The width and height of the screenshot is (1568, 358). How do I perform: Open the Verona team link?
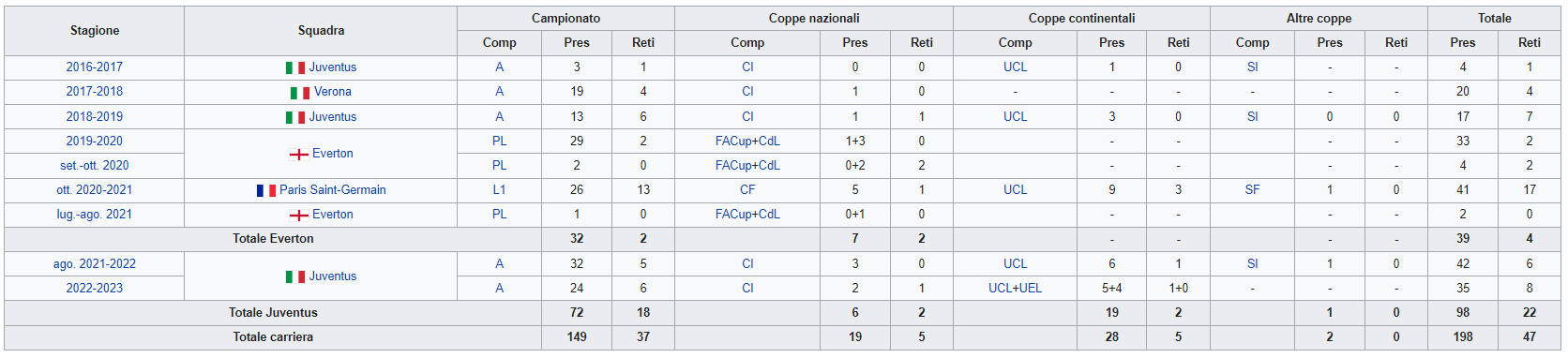click(x=333, y=92)
